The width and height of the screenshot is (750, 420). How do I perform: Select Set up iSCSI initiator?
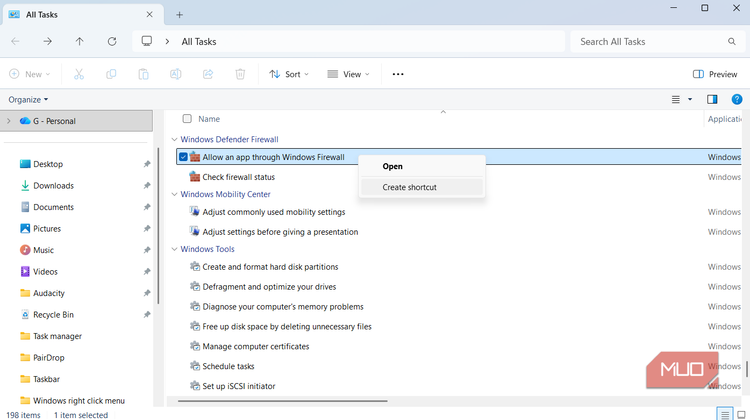pos(239,386)
